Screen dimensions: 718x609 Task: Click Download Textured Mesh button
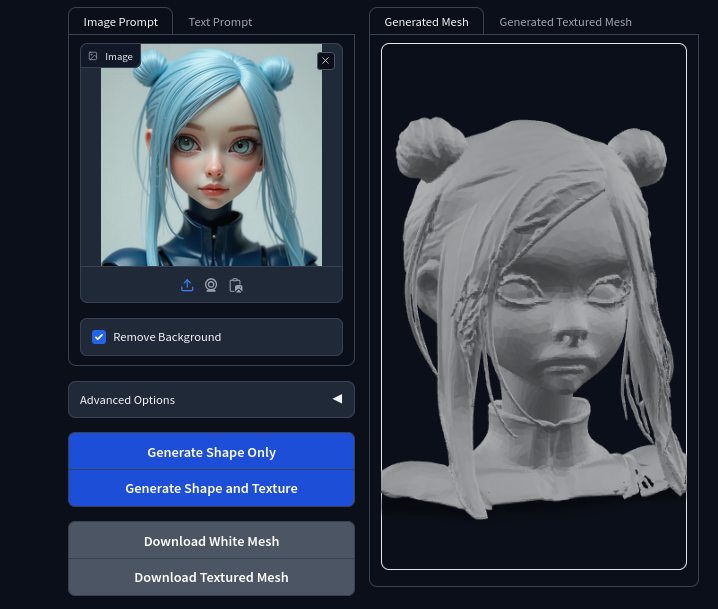coord(212,577)
